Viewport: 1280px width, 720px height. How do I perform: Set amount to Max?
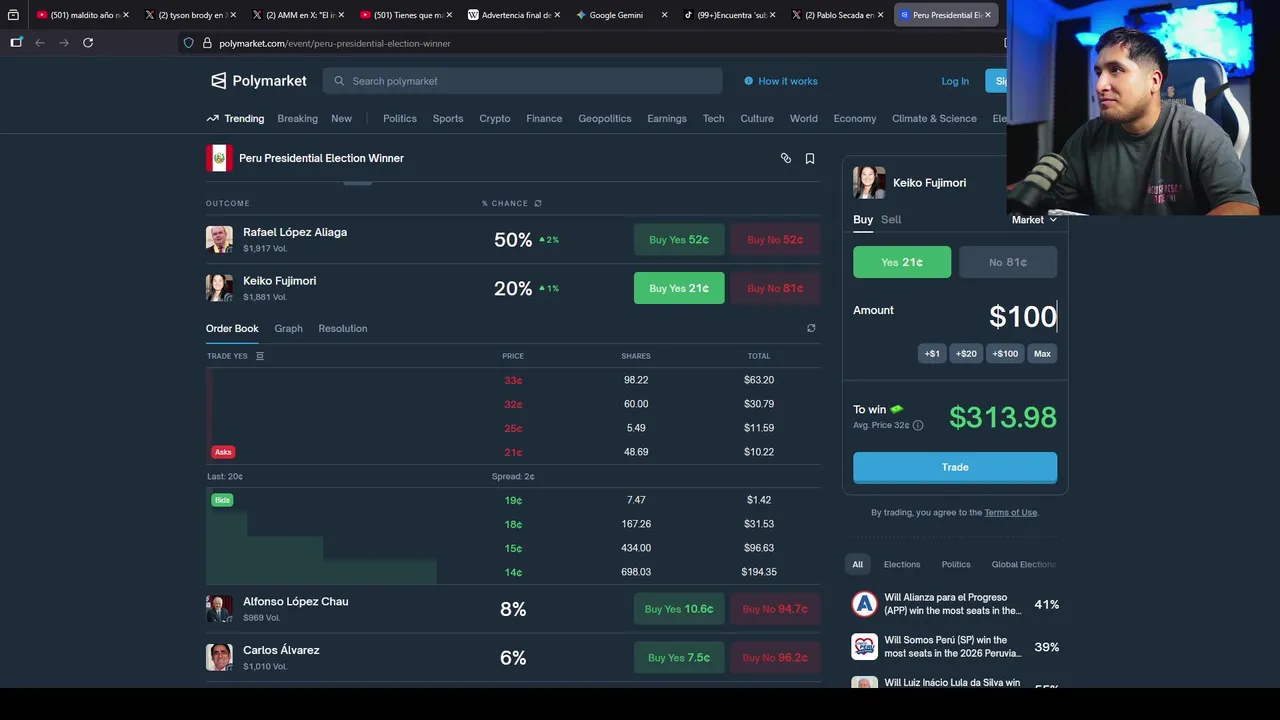(1042, 353)
